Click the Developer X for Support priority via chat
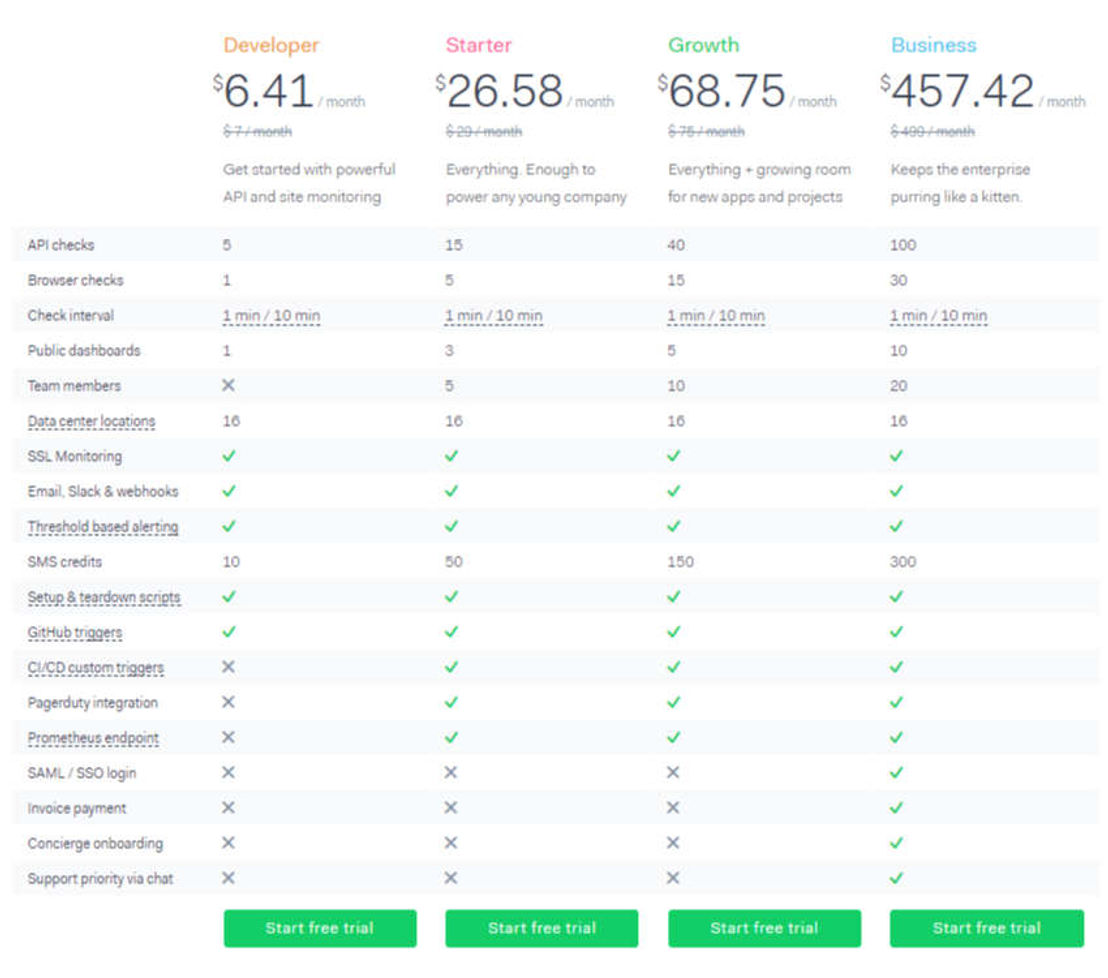Viewport: 1108px width, 978px height. pyautogui.click(x=228, y=878)
